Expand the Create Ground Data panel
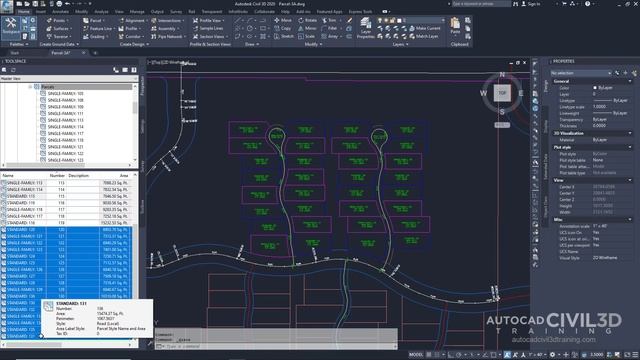The height and width of the screenshot is (360, 640). [59, 44]
